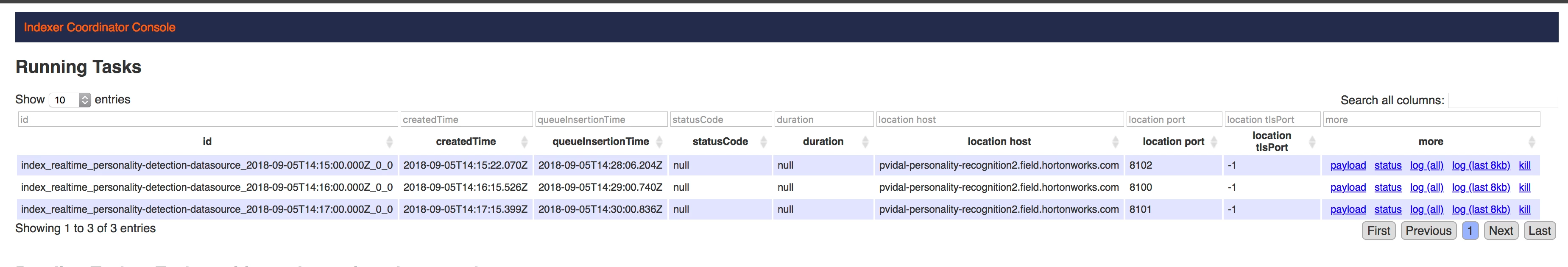Screen dimensions: 1568x267
Task: Sort by location tlsPort column arrows
Action: pyautogui.click(x=1312, y=142)
